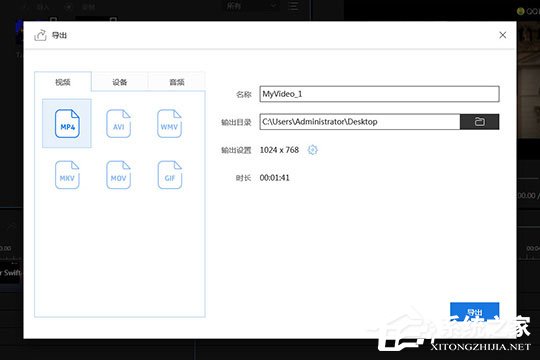Click the name field MyVideo_1
The image size is (540, 360).
[x=379, y=94]
